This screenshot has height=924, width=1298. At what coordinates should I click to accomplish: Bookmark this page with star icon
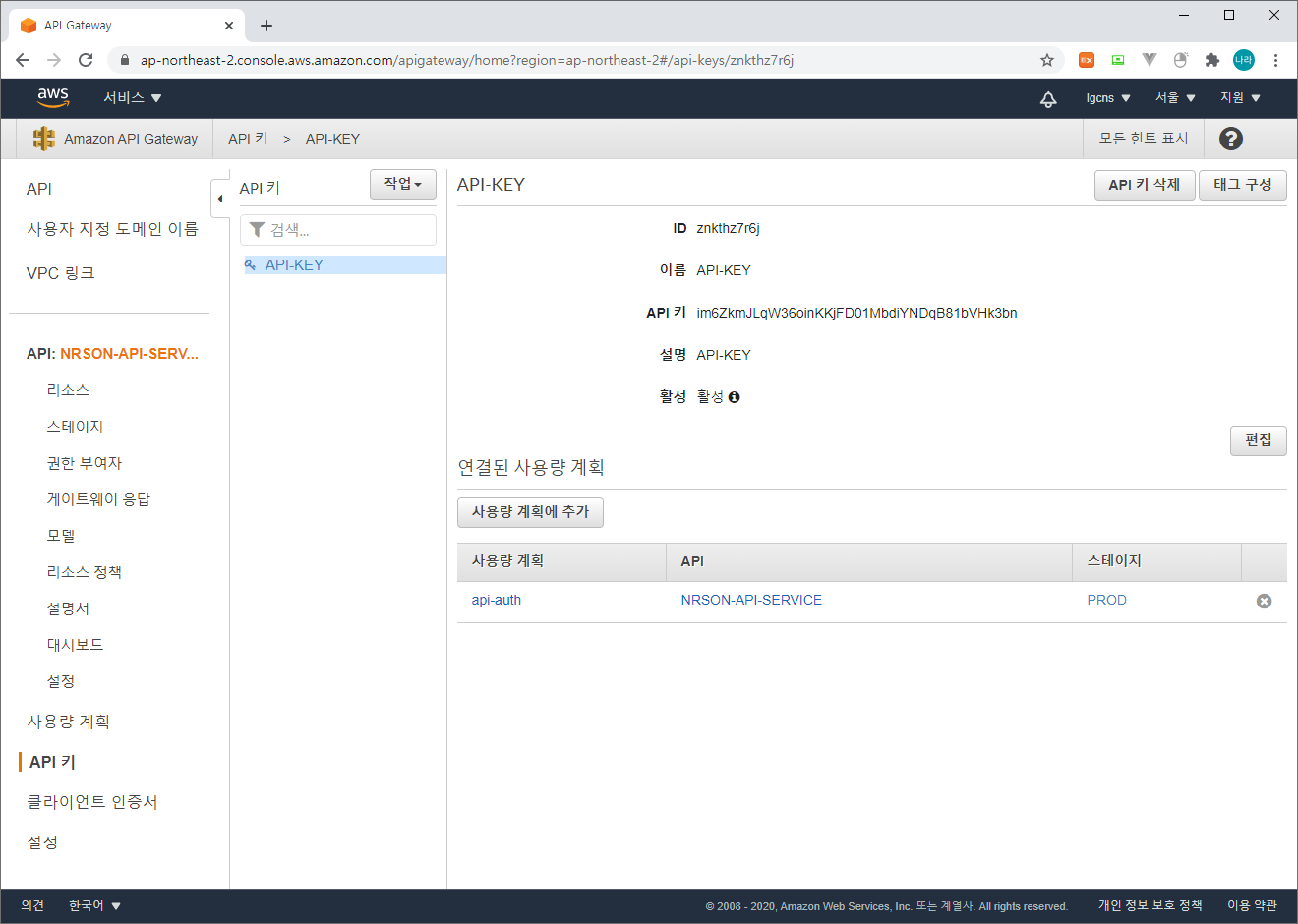(1047, 60)
